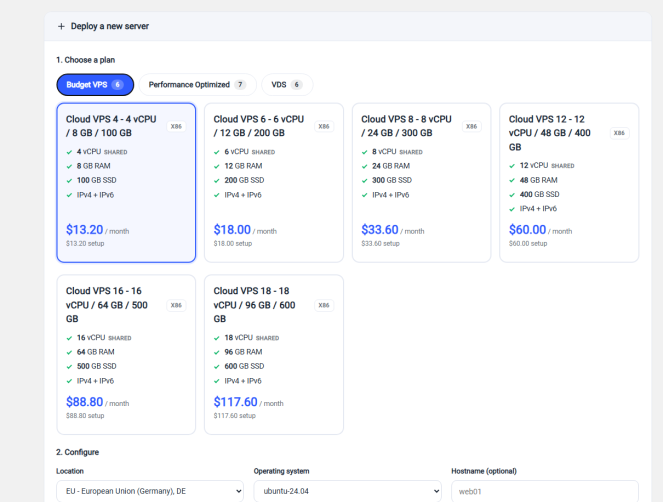Open the Performance Optimized tab
Image resolution: width=663 pixels, height=502 pixels.
[x=197, y=85]
